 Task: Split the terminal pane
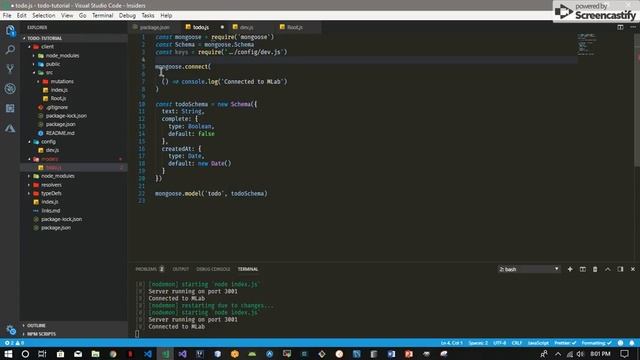click(x=582, y=269)
